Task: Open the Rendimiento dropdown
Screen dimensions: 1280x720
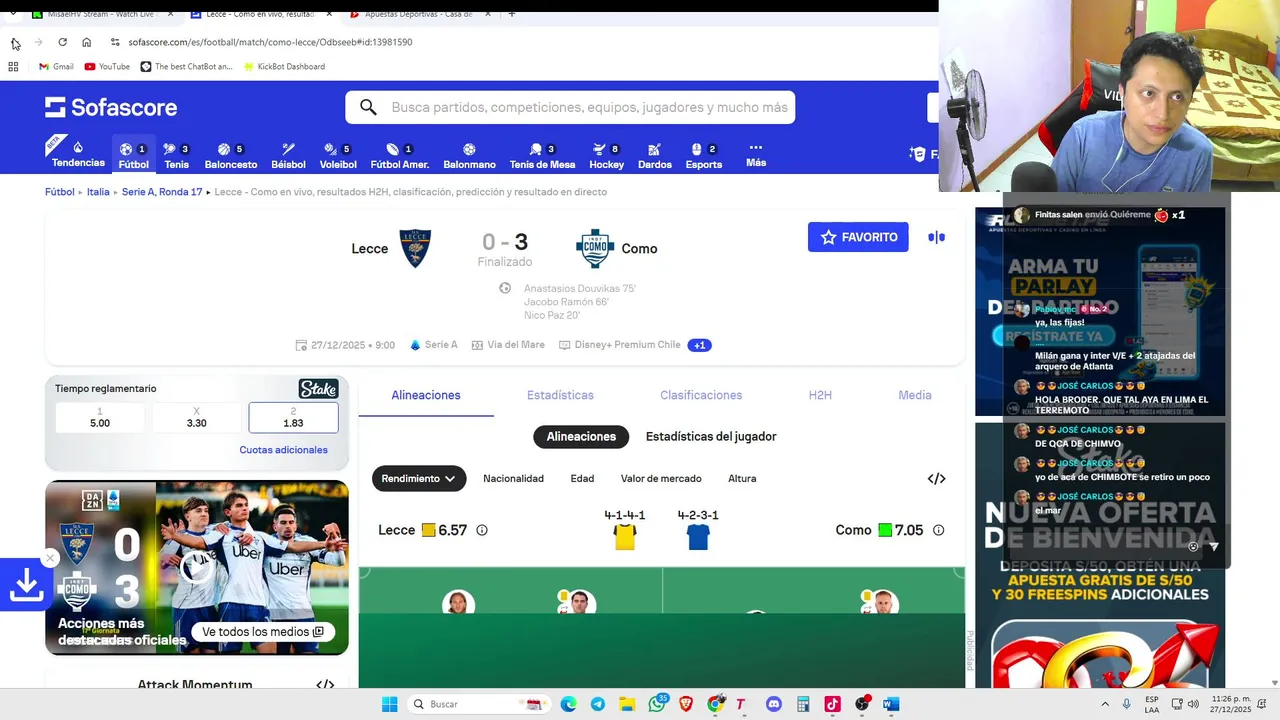Action: [419, 479]
